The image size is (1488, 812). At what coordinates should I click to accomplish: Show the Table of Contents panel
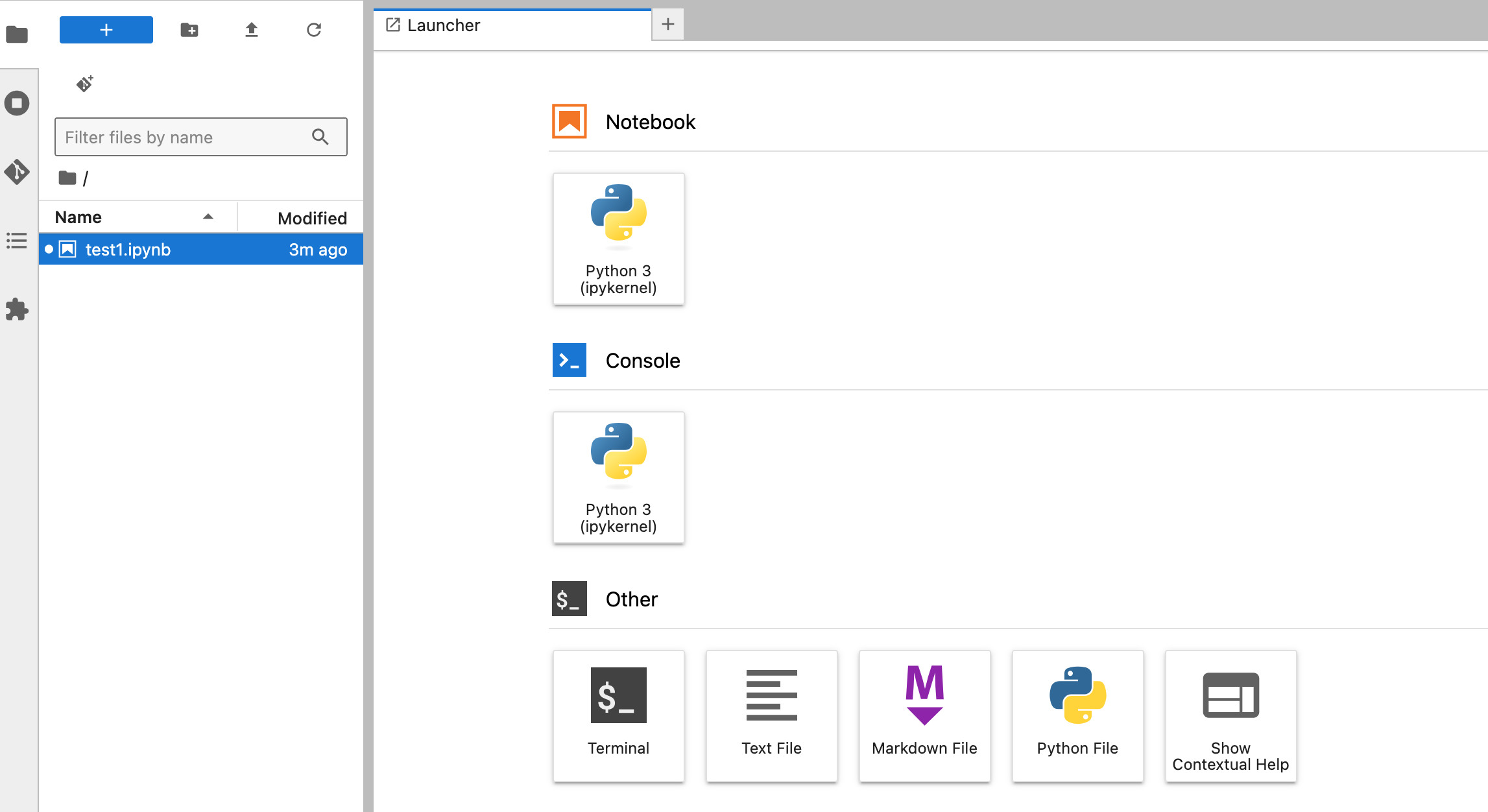pos(17,241)
